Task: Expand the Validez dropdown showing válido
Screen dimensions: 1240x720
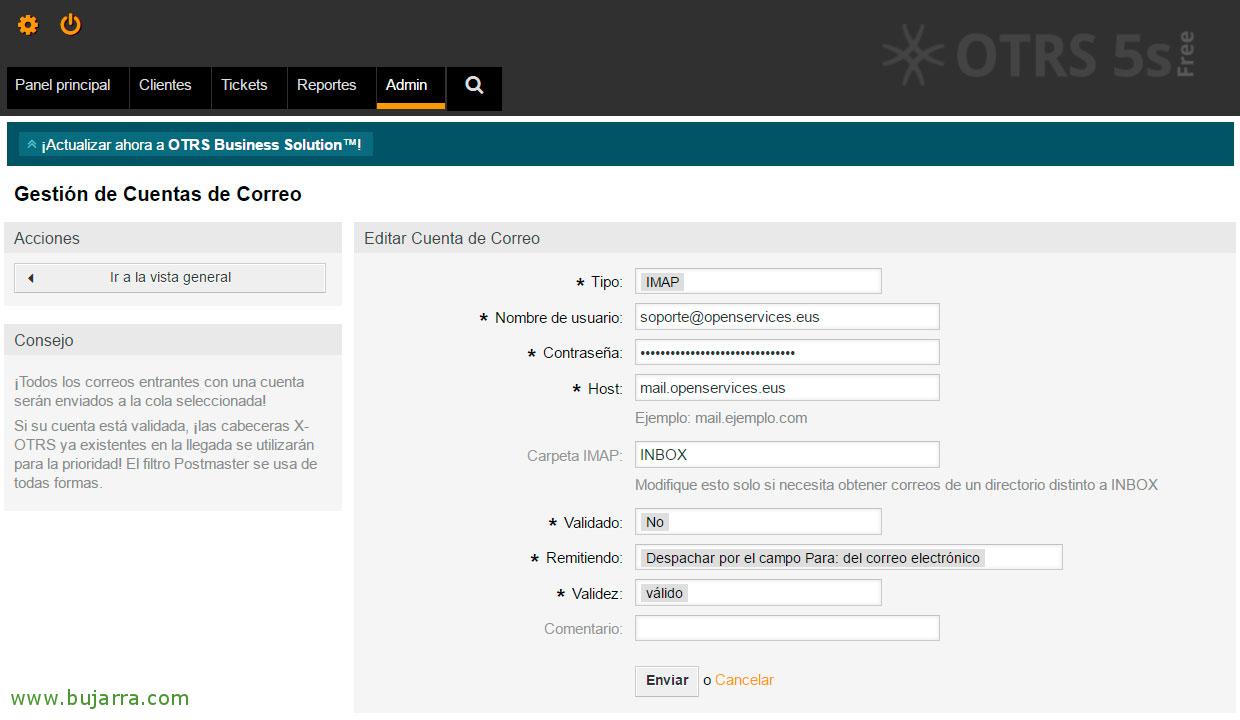Action: tap(758, 593)
